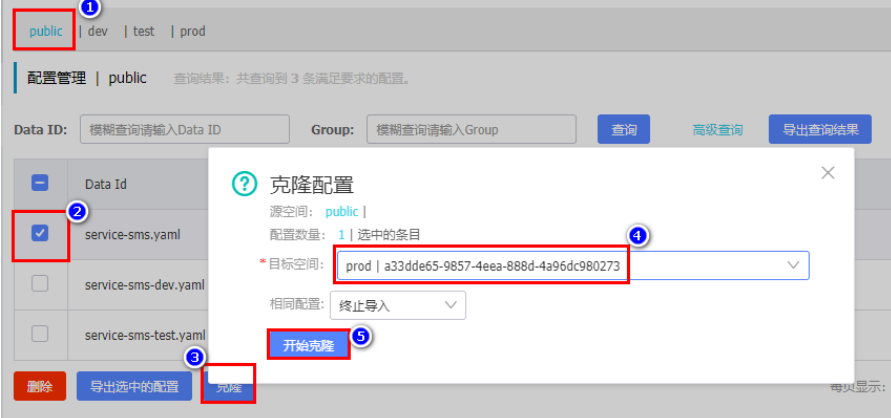891x418 pixels.
Task: Open the 目标空间 target namespace dropdown
Action: click(573, 266)
